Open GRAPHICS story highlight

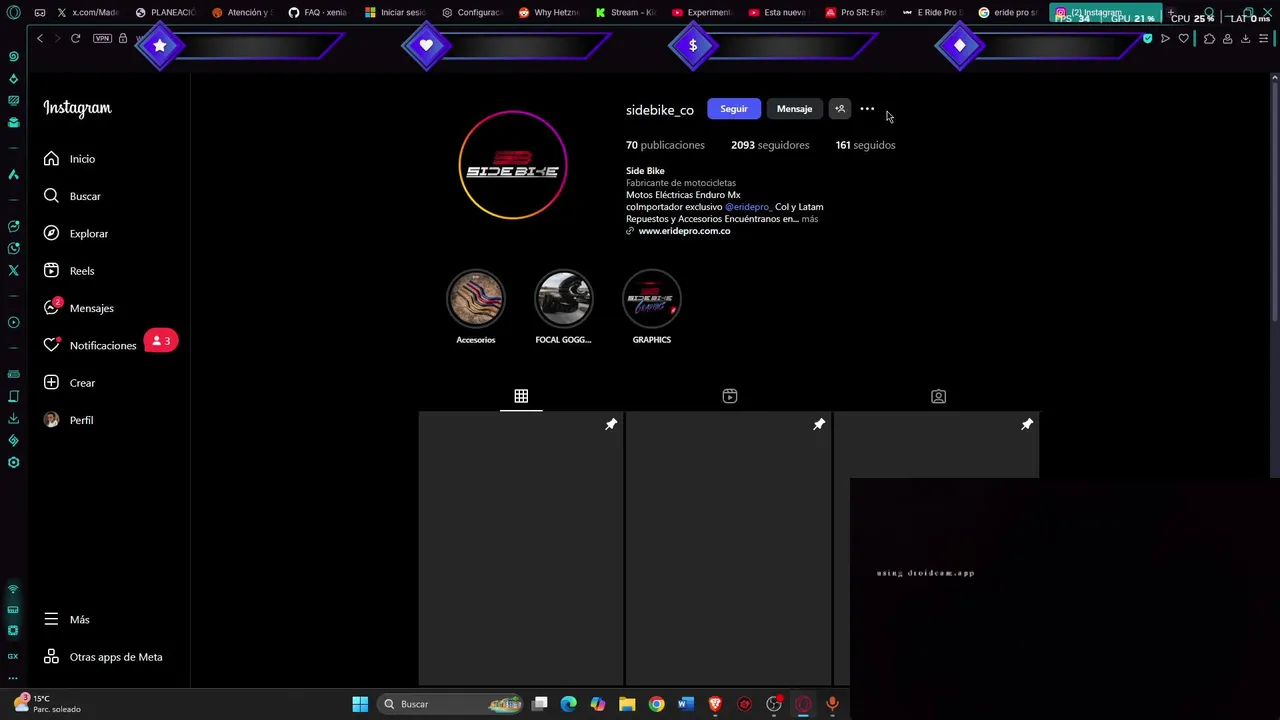(x=652, y=307)
